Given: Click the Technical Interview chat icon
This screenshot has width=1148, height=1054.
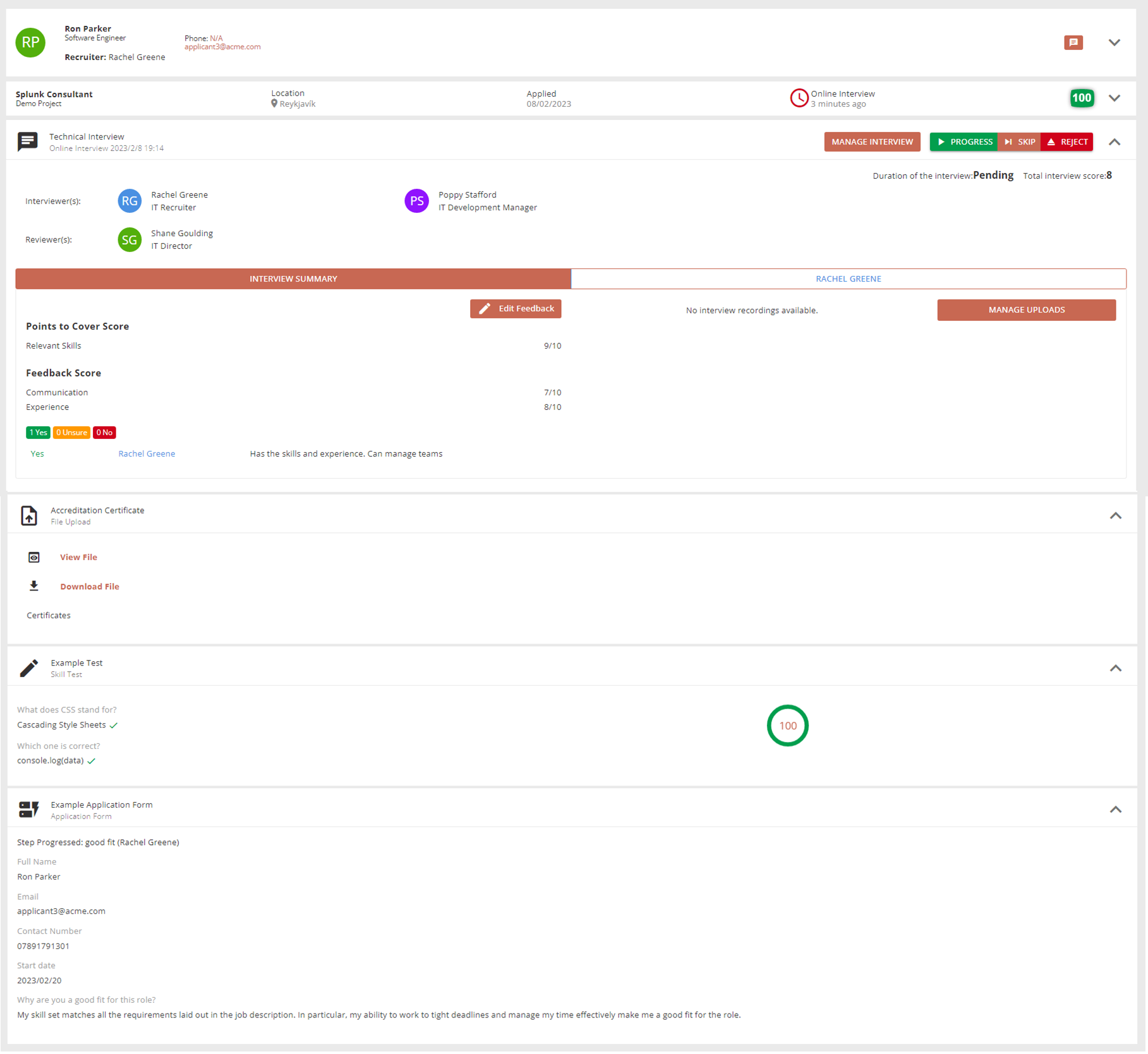Looking at the screenshot, I should 28,141.
